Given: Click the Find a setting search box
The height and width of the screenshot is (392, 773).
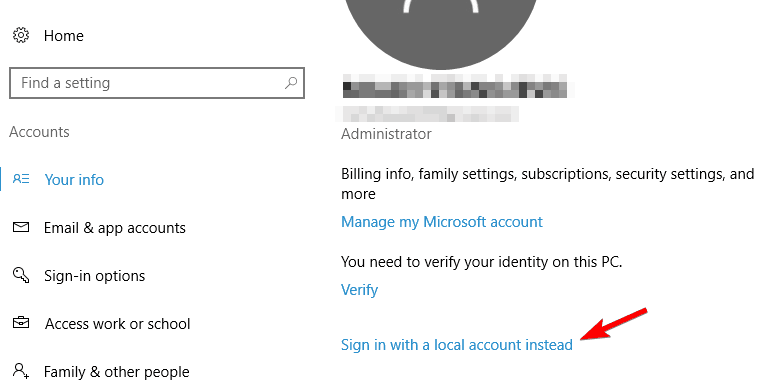Looking at the screenshot, I should coord(157,83).
